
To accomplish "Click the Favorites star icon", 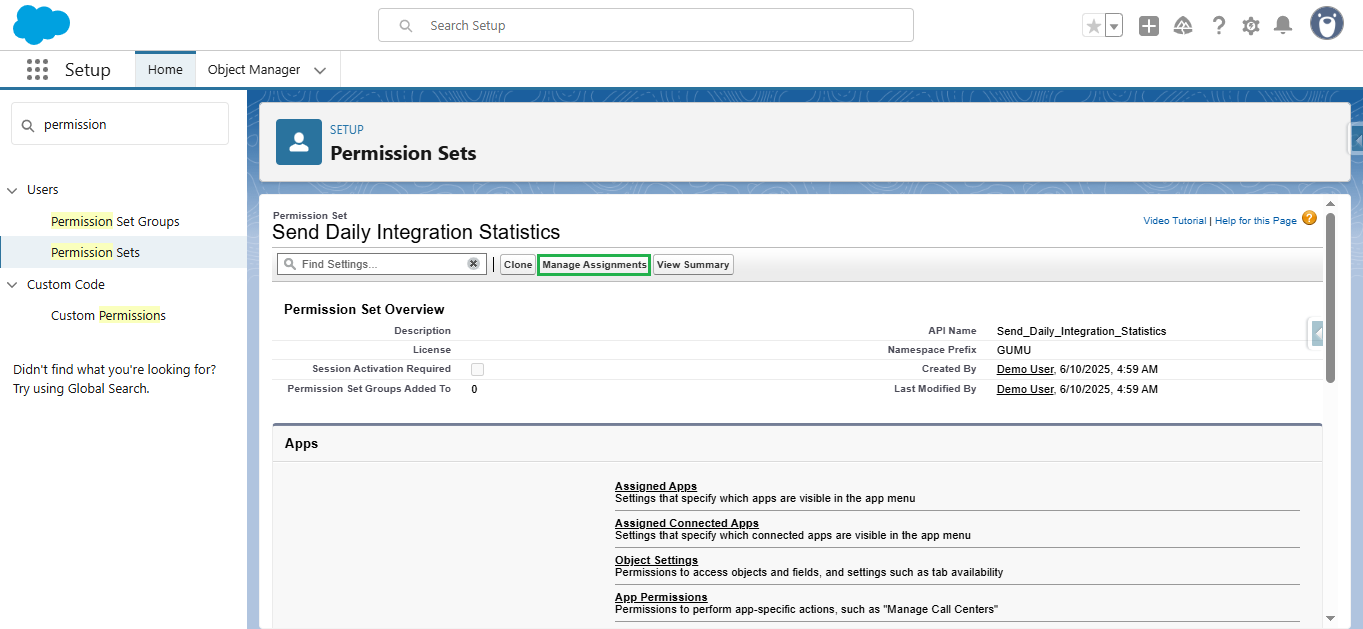I will coord(1094,26).
